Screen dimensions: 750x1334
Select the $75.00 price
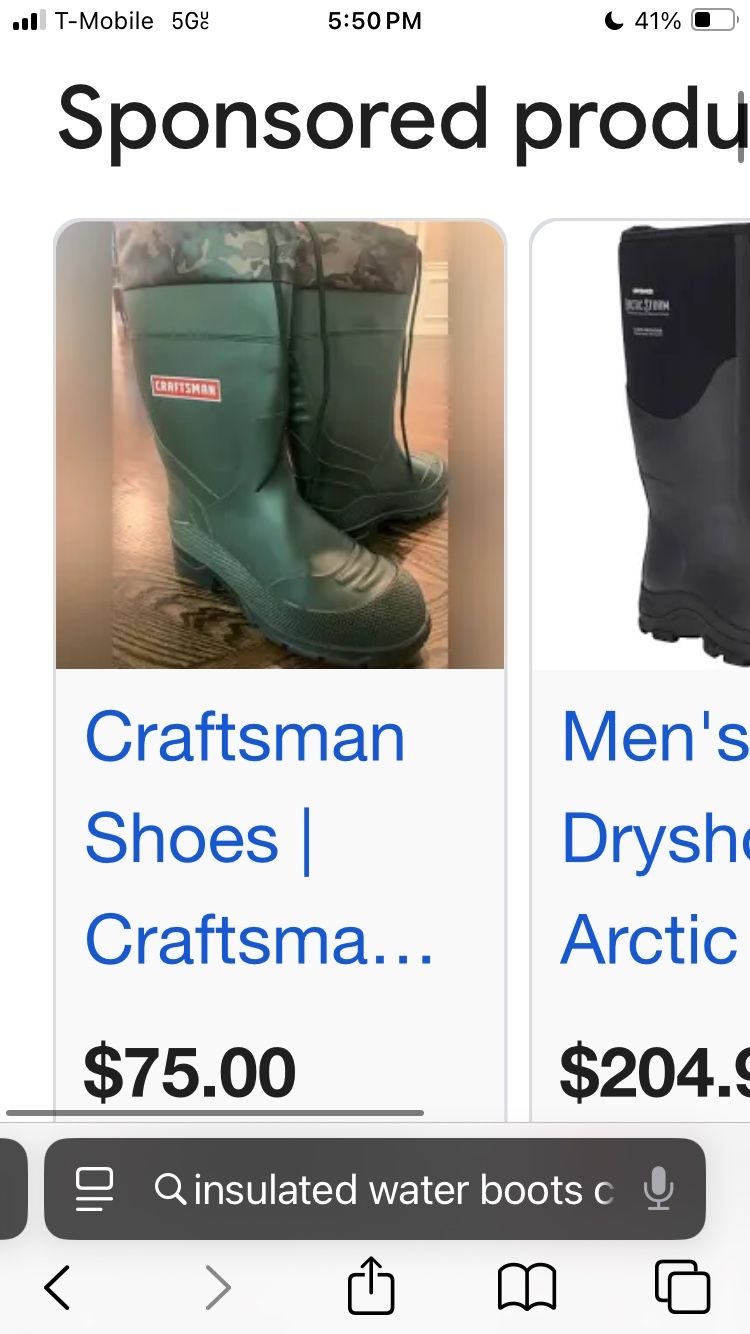click(x=189, y=1072)
